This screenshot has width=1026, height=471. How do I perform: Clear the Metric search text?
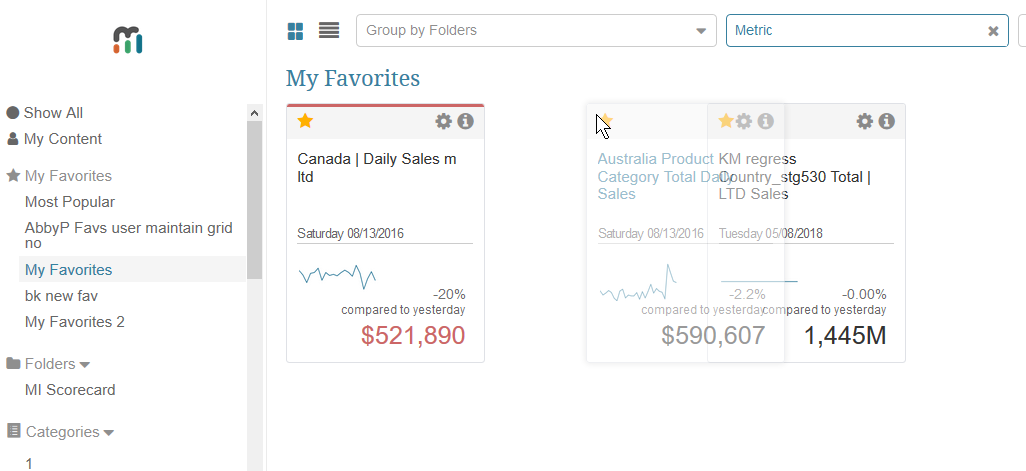coord(993,31)
